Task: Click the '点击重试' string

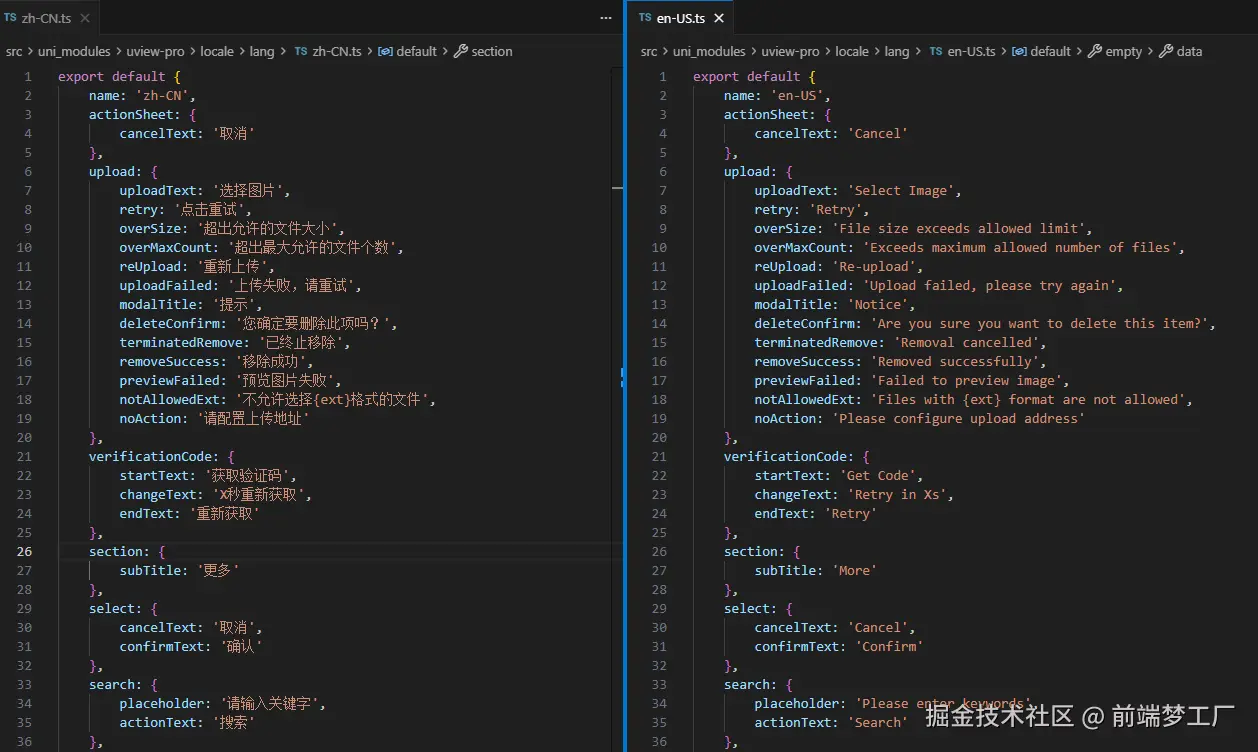Action: tap(208, 209)
